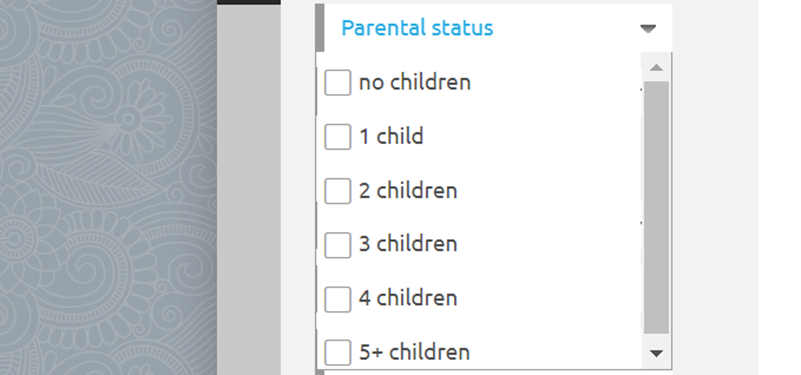This screenshot has width=801, height=375.
Task: Click the scrollbar track below the thumb
Action: pos(656,339)
